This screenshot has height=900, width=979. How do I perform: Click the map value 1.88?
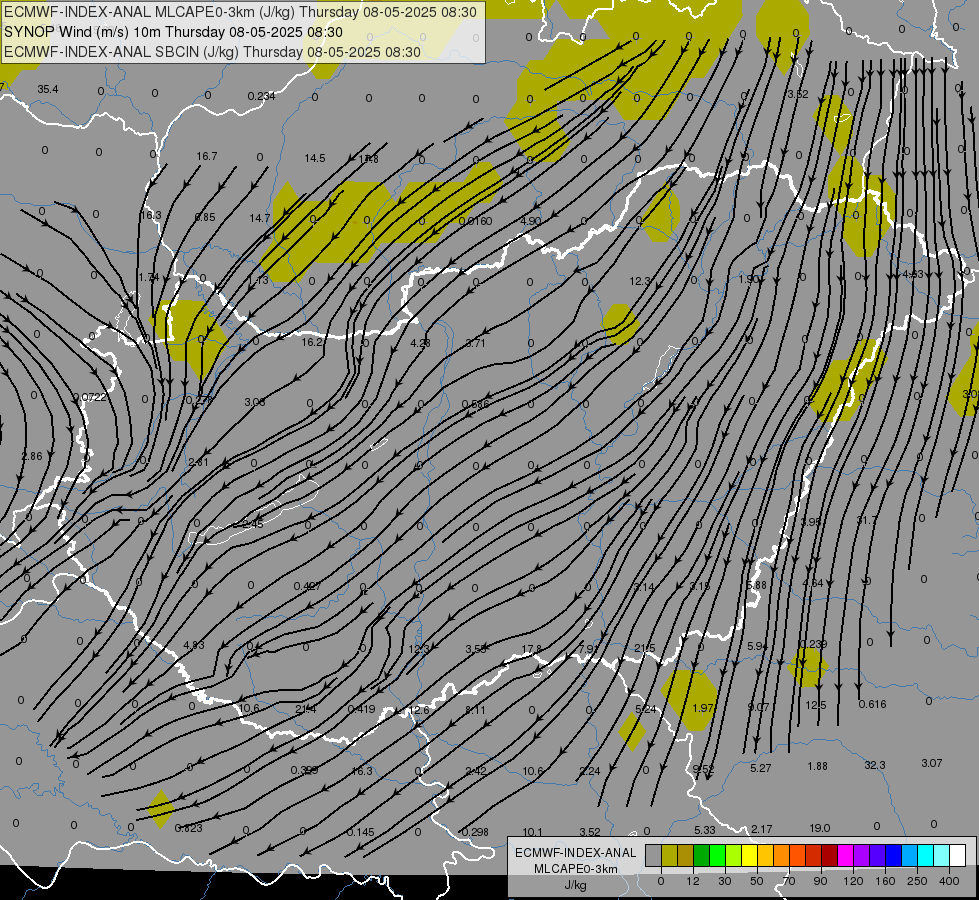click(x=817, y=766)
